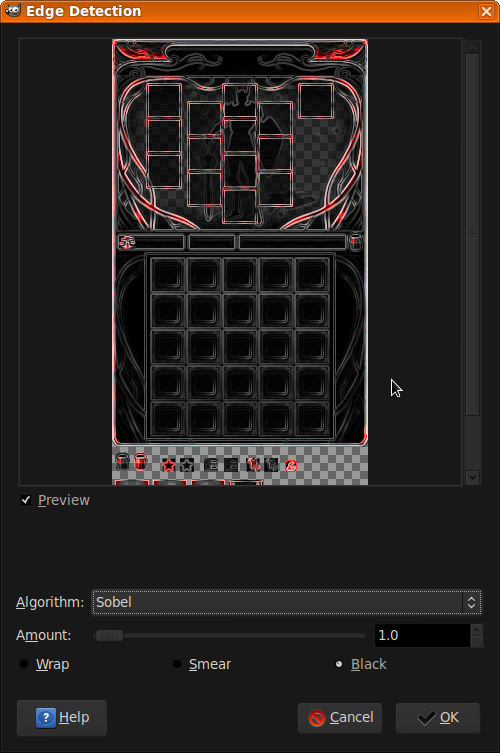This screenshot has width=500, height=753.
Task: Increase Amount with the up stepper arrow
Action: coord(476,630)
